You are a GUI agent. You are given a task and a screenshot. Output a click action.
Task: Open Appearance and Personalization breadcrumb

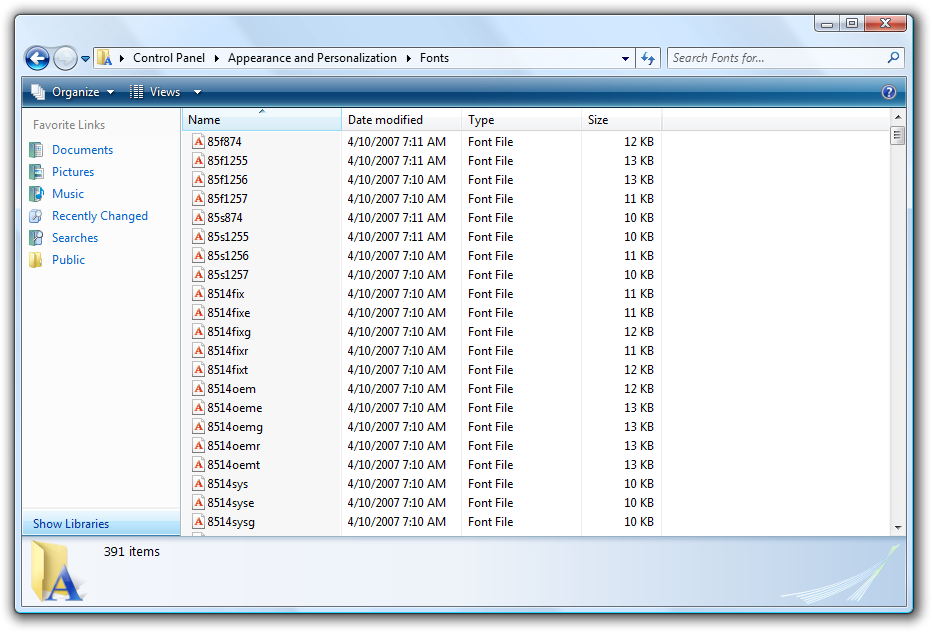312,58
